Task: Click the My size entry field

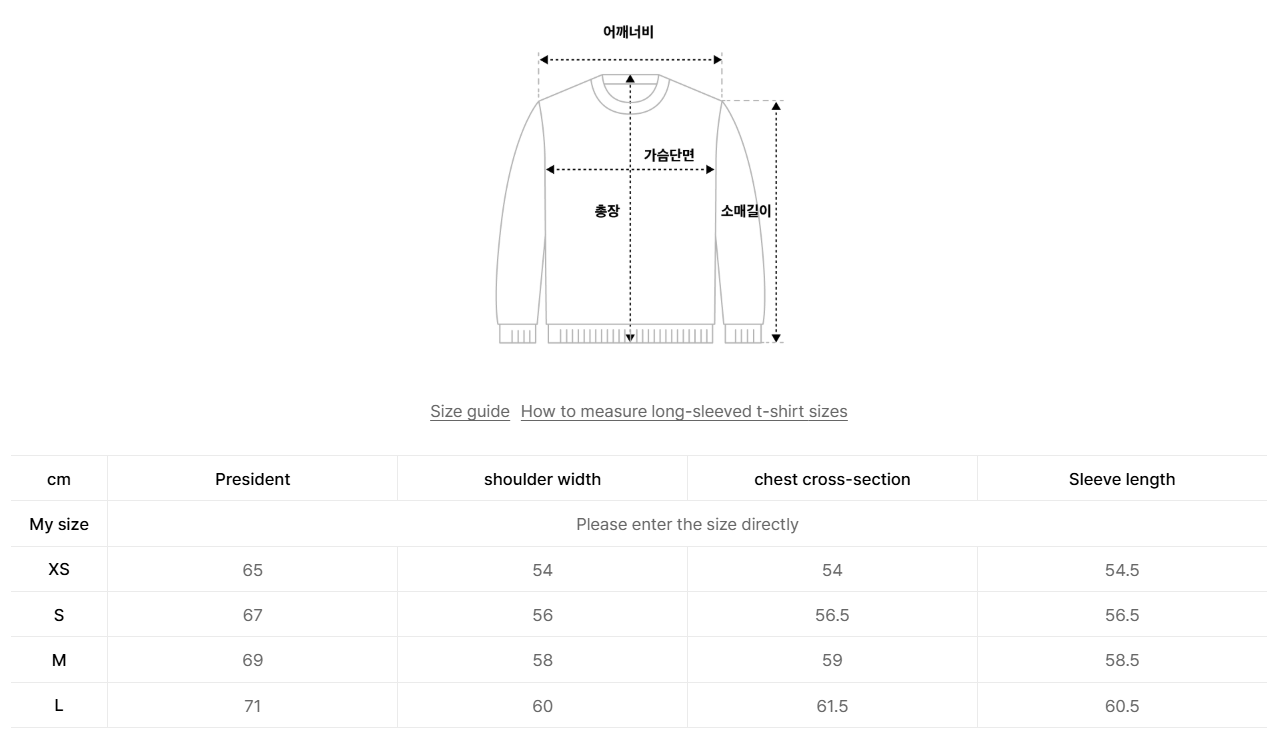Action: tap(687, 524)
